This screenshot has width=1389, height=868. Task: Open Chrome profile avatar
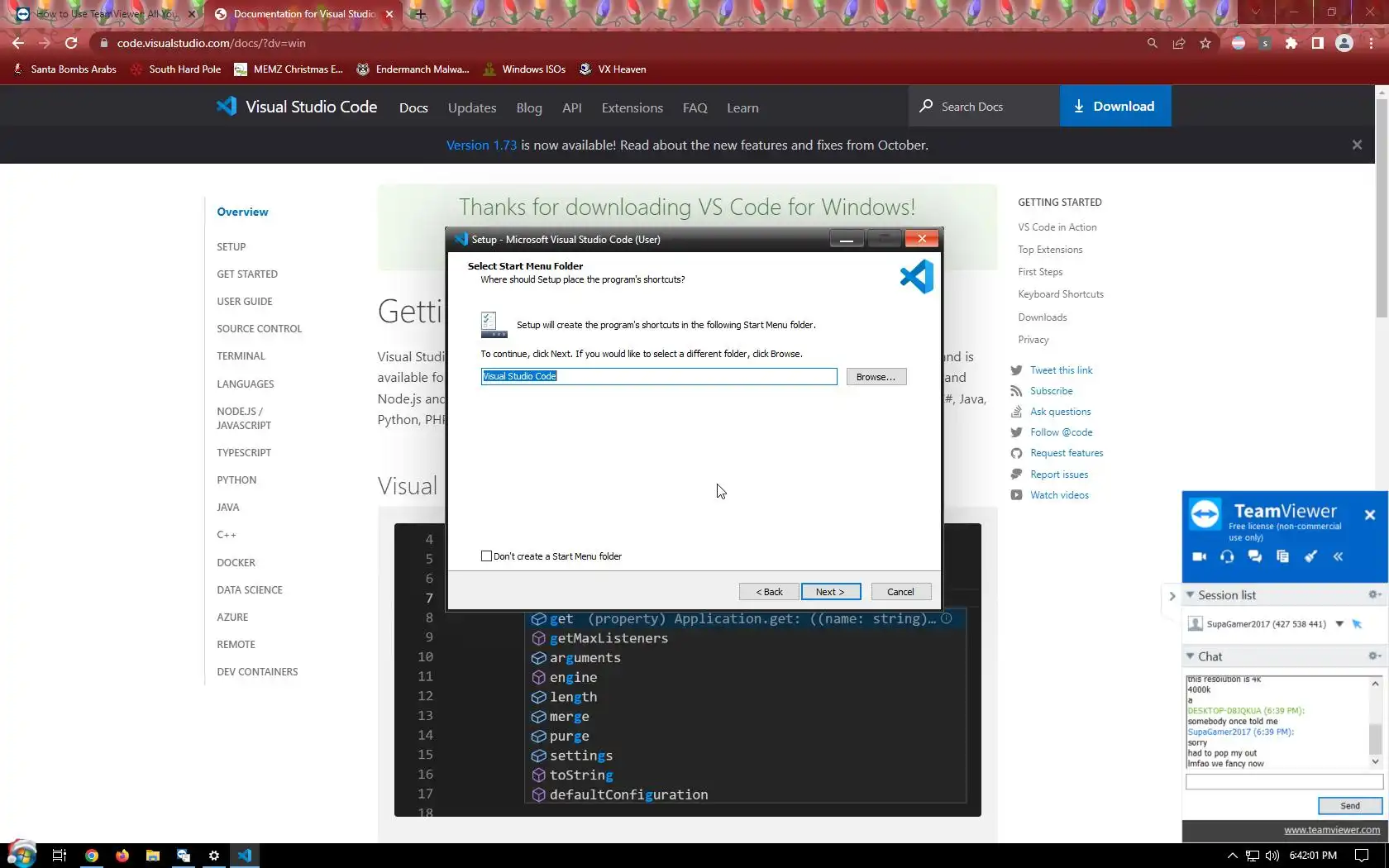coord(1344,43)
